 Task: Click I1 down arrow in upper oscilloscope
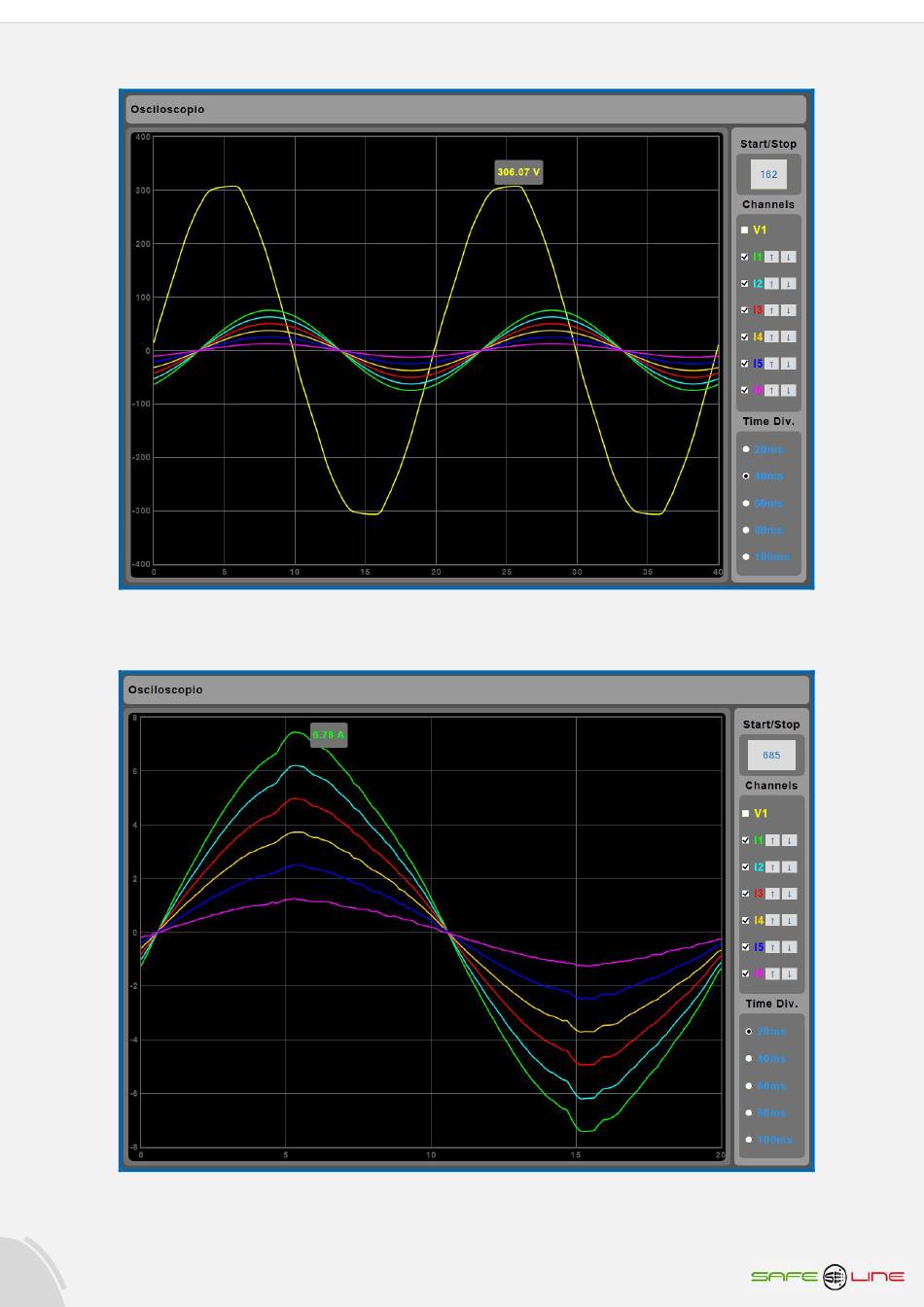(789, 257)
